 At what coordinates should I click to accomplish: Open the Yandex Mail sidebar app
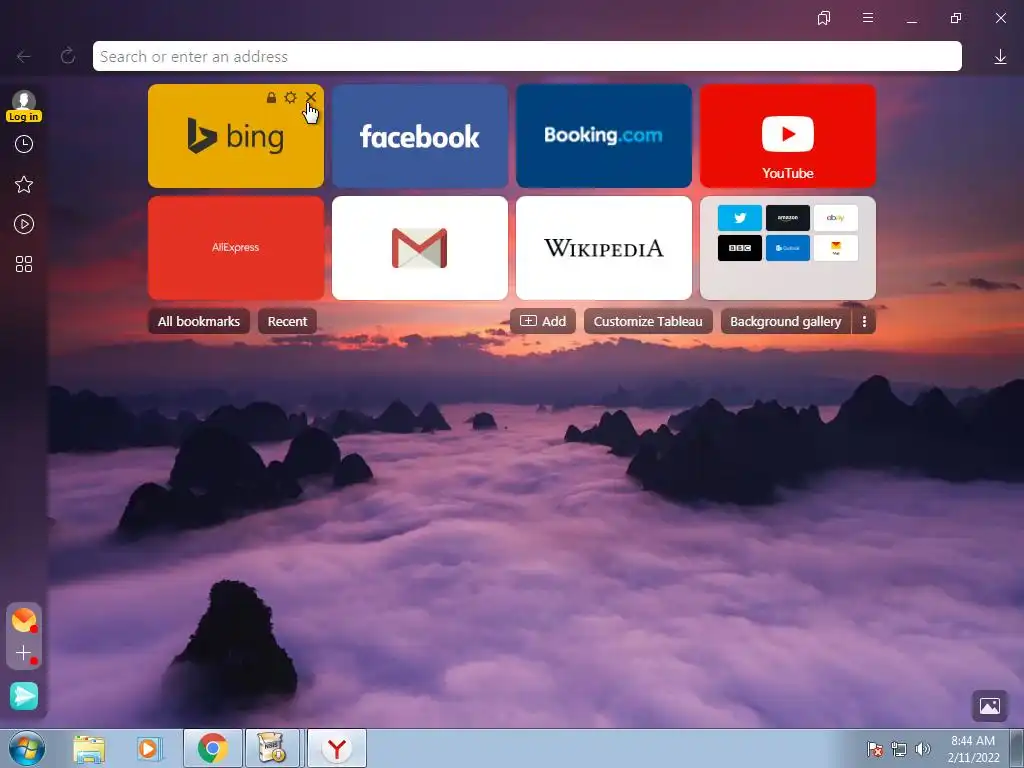click(x=24, y=620)
